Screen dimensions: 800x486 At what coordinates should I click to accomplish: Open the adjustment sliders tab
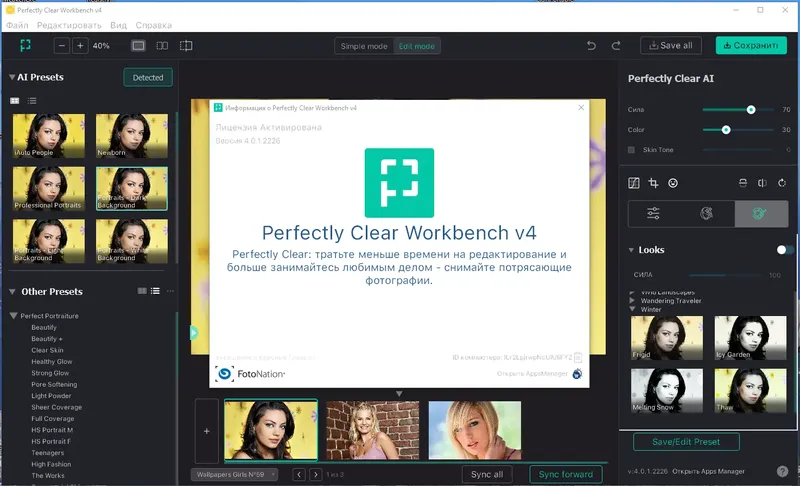(x=654, y=213)
